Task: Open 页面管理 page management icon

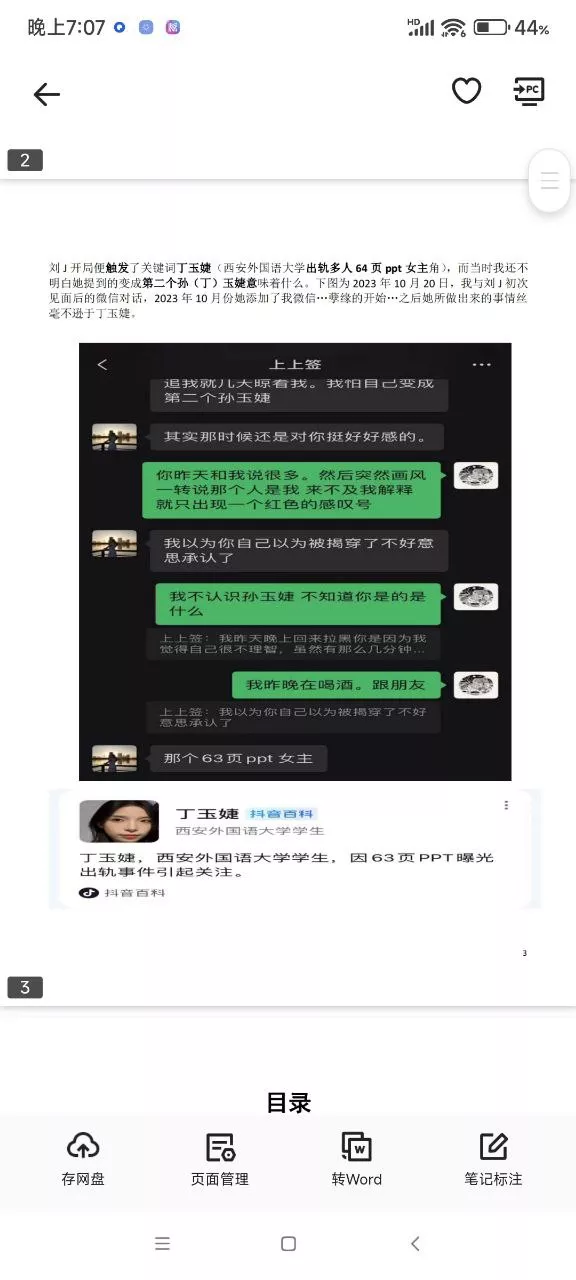Action: 220,1147
